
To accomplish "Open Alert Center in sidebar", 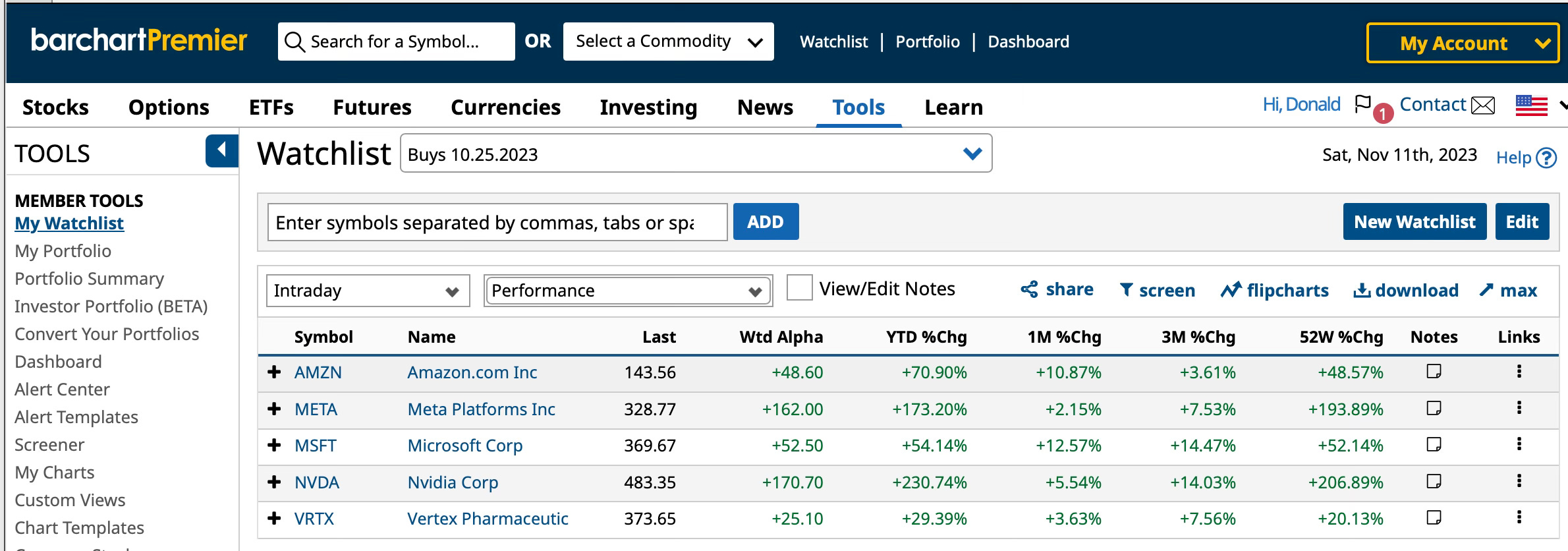I will click(62, 389).
